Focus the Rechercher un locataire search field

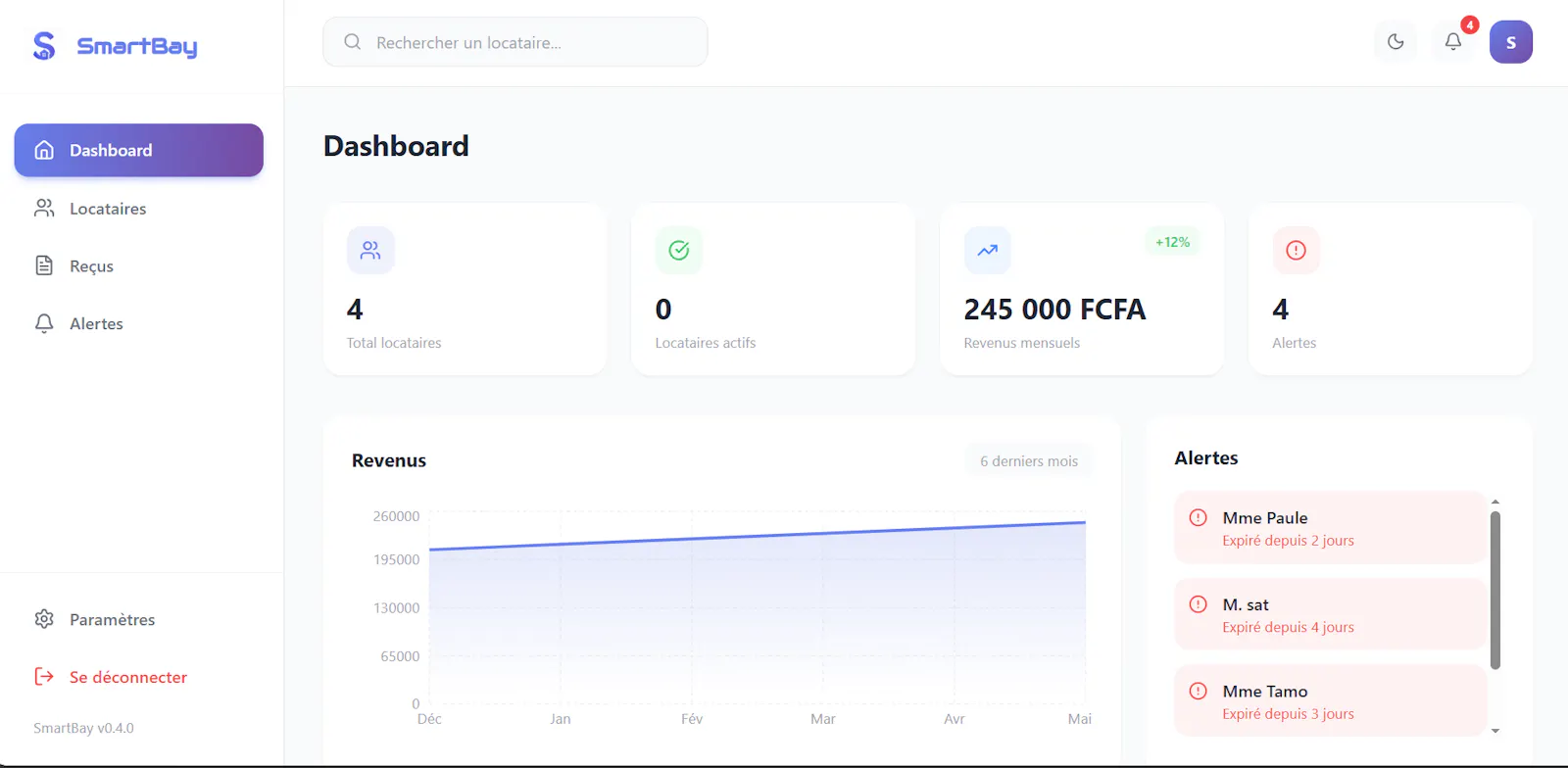pos(515,42)
